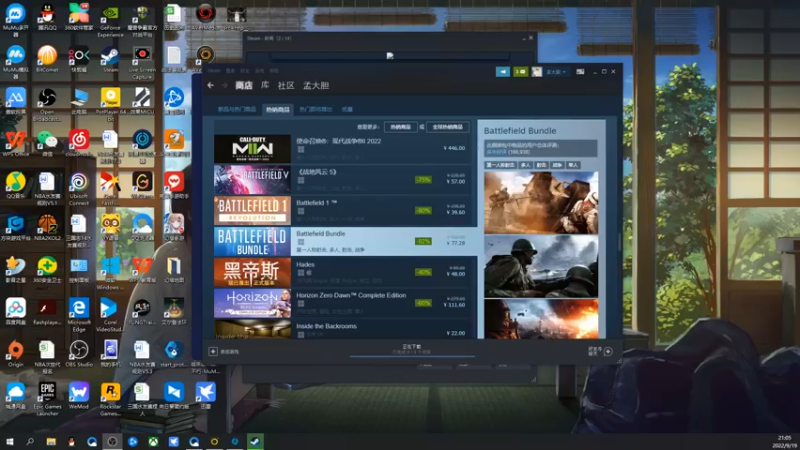This screenshot has height=450, width=800.
Task: Click the download progress bar
Action: (412, 356)
